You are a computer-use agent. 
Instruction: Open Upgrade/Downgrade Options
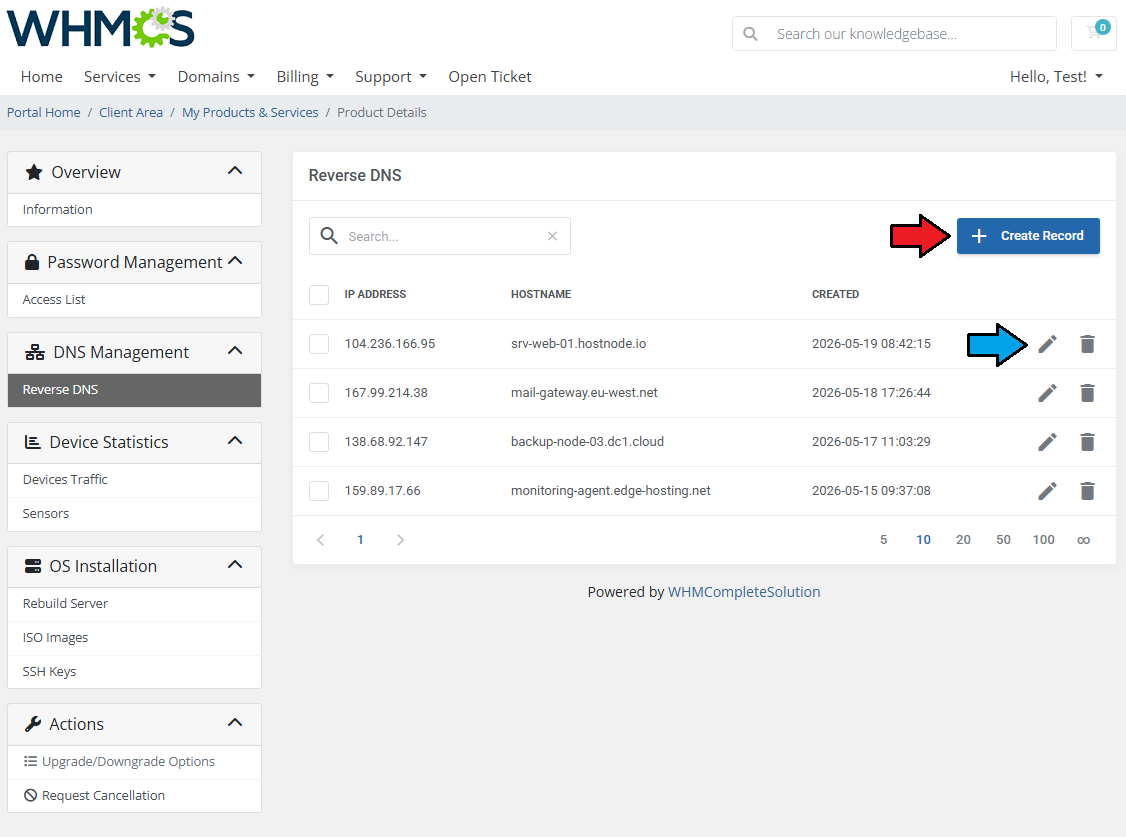(134, 762)
